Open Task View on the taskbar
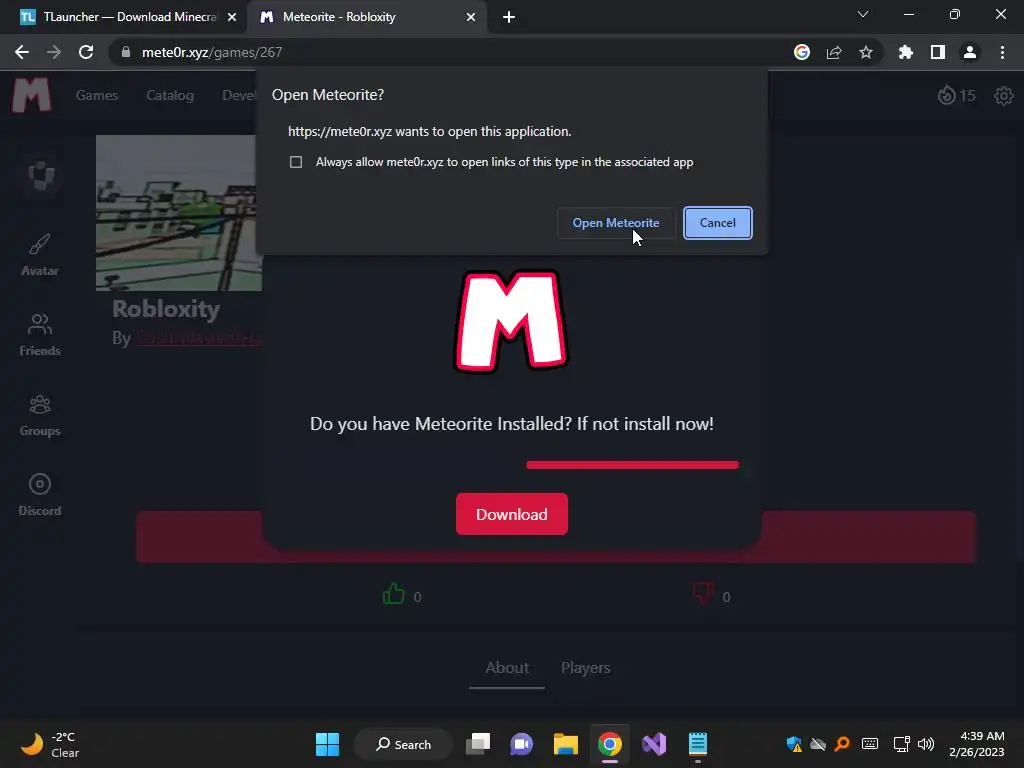 [x=477, y=744]
